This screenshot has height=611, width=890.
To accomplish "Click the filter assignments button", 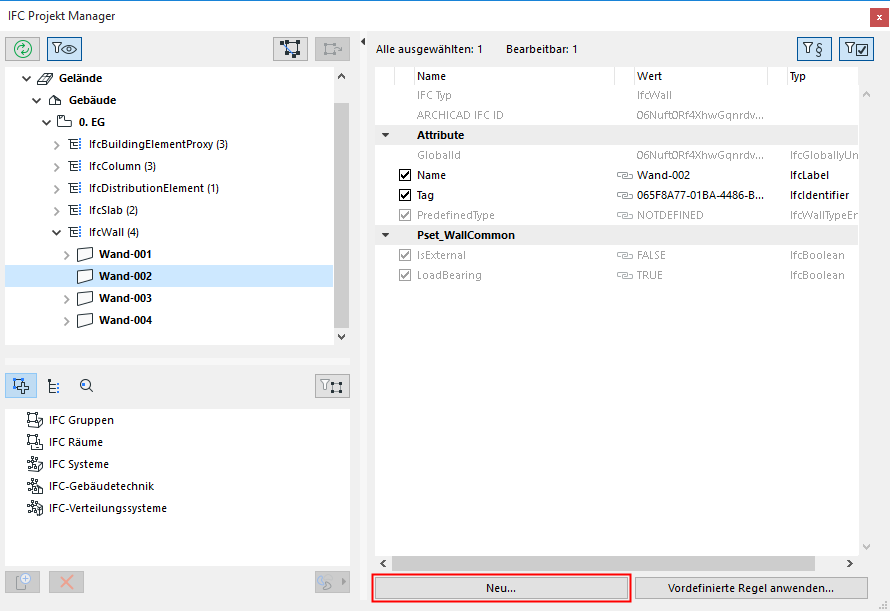I will pyautogui.click(x=332, y=386).
